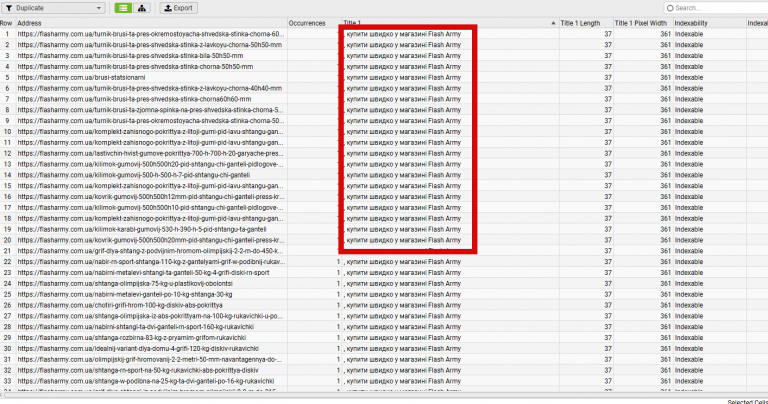Open the Duplicate filter dropdown
This screenshot has height=404, width=768.
click(53, 8)
